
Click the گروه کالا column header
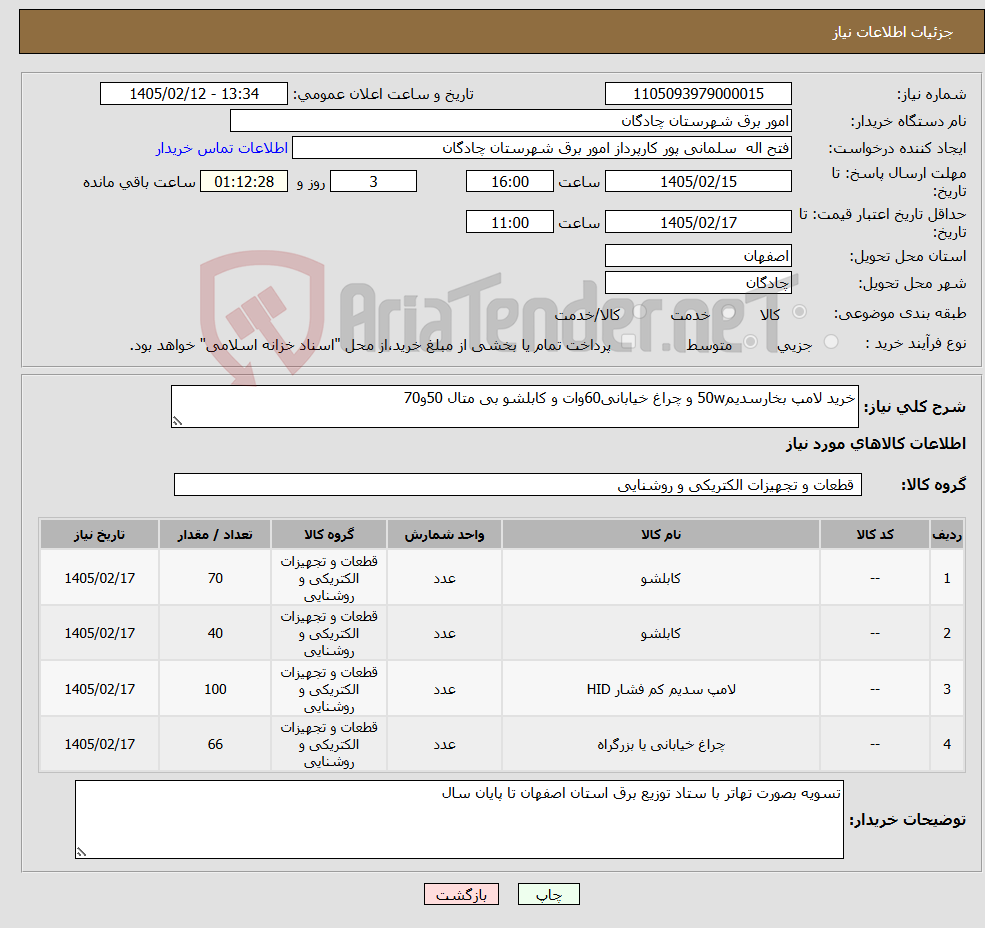click(x=329, y=535)
